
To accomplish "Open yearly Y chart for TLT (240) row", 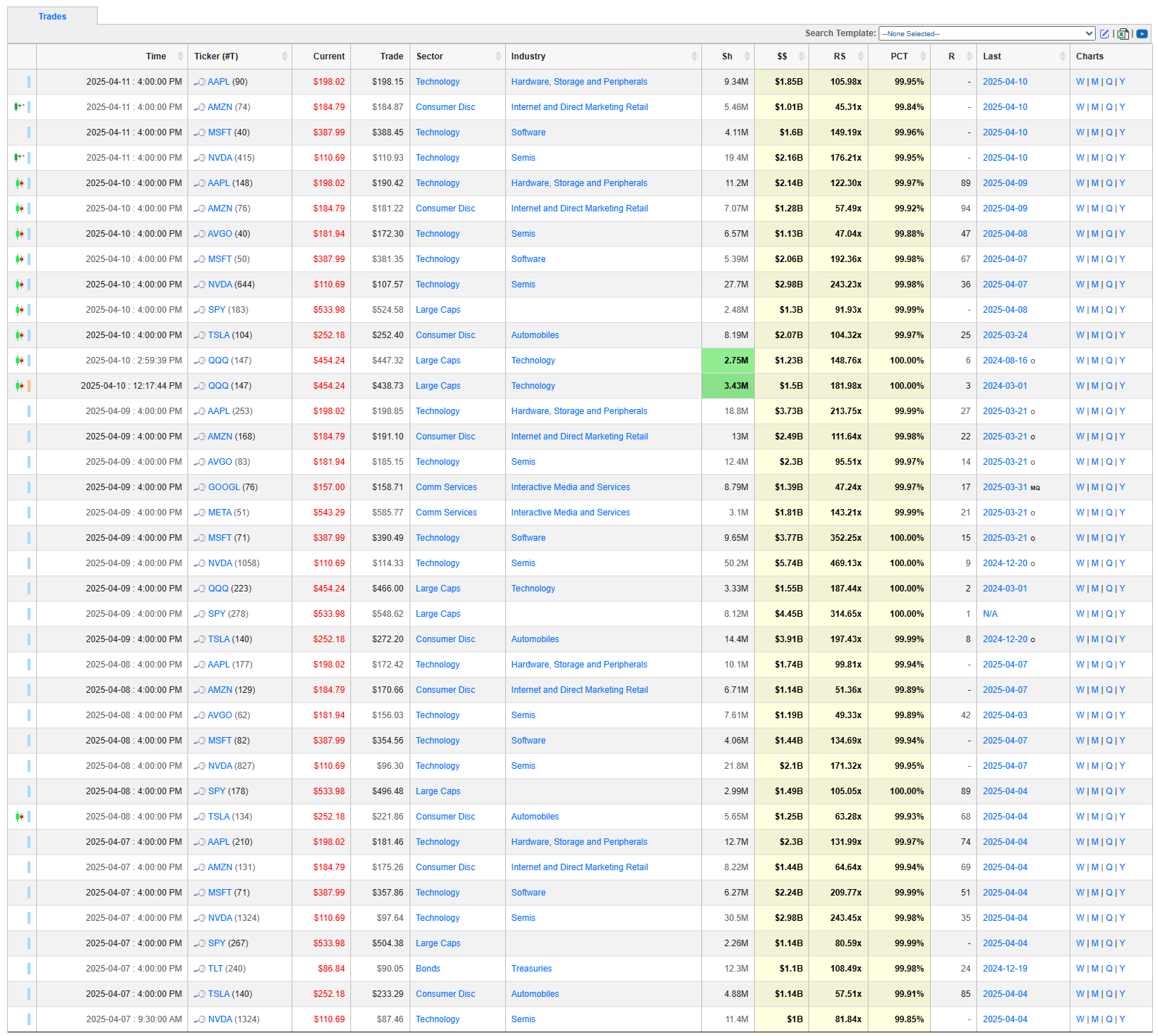I will 1123,969.
